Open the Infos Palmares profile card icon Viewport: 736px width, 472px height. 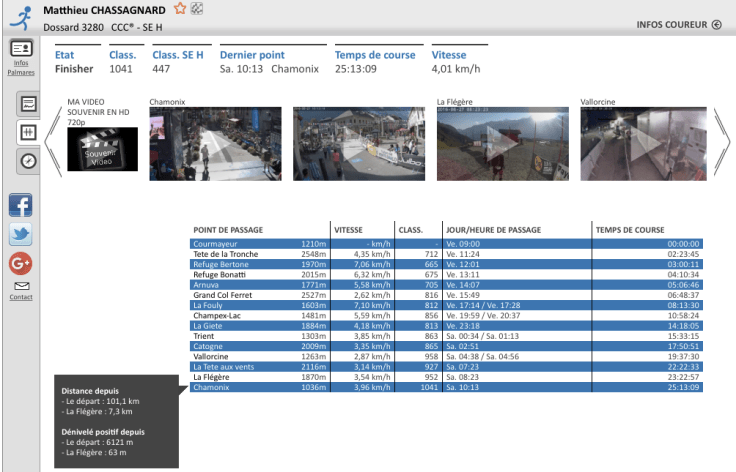pos(21,48)
